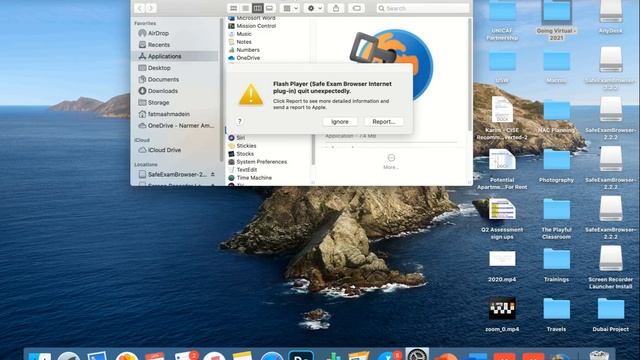The width and height of the screenshot is (640, 360).
Task: Select the Photography desktop folder
Action: point(556,165)
